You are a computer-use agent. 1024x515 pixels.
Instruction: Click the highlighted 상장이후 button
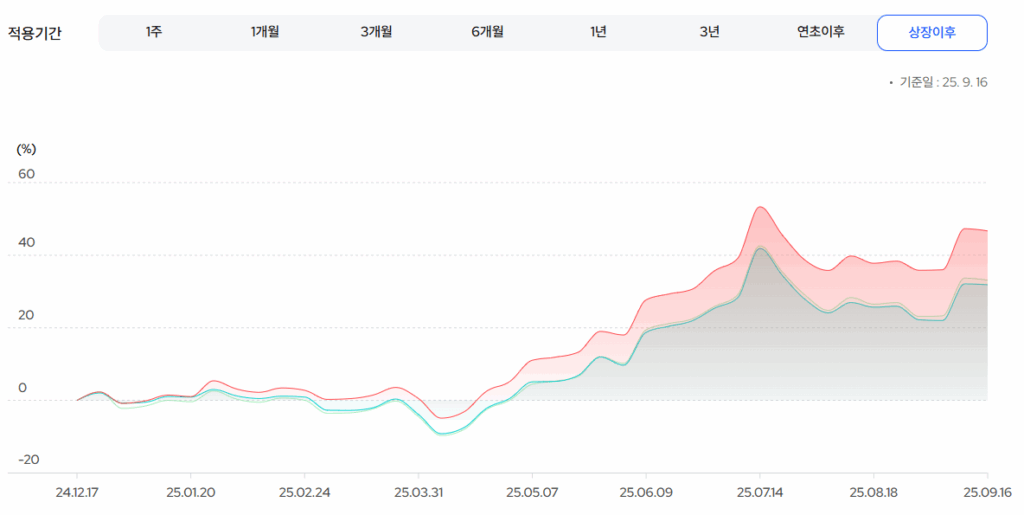932,32
